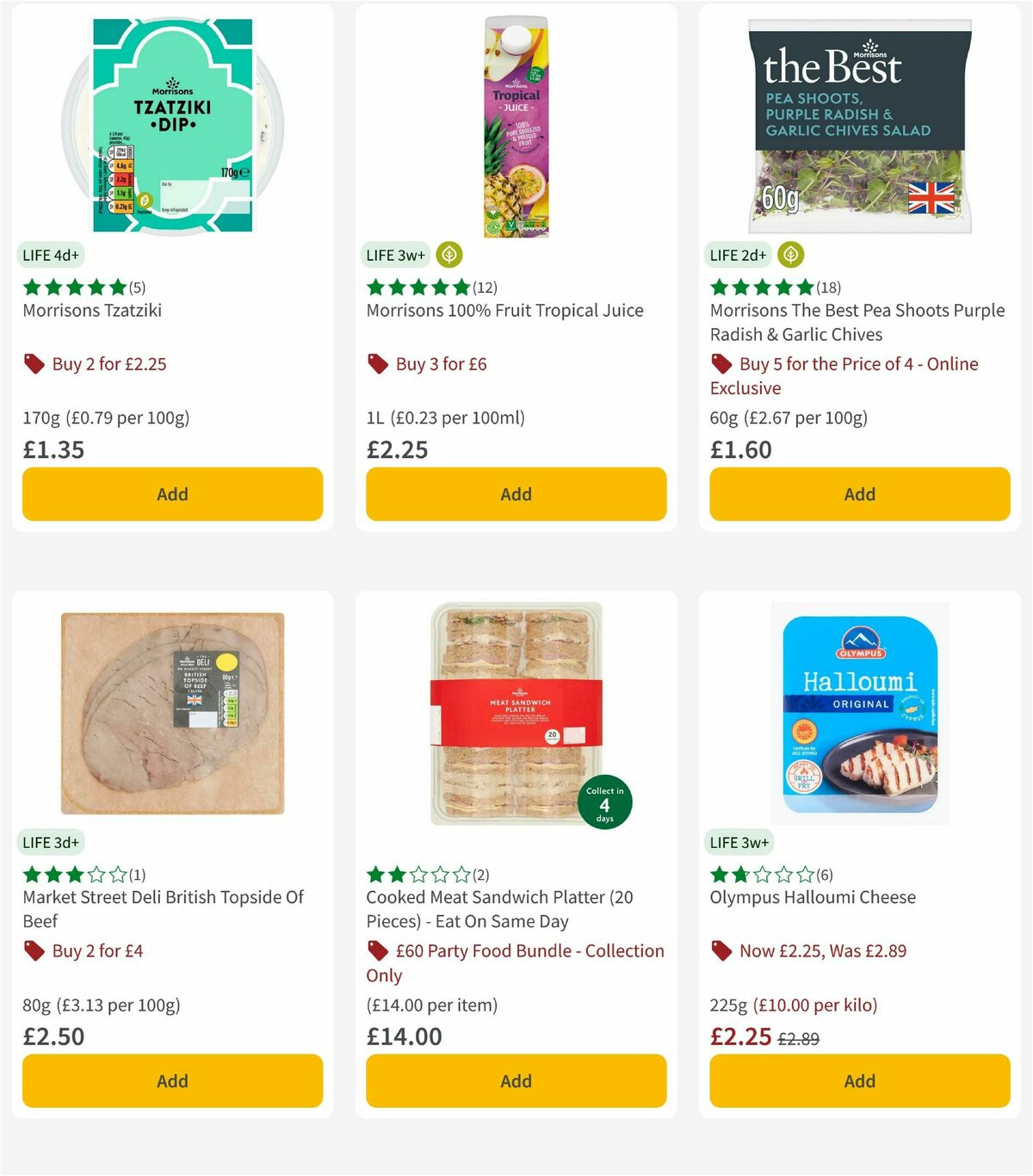
Task: Add the Pea Shoots salad to basket
Action: click(859, 494)
